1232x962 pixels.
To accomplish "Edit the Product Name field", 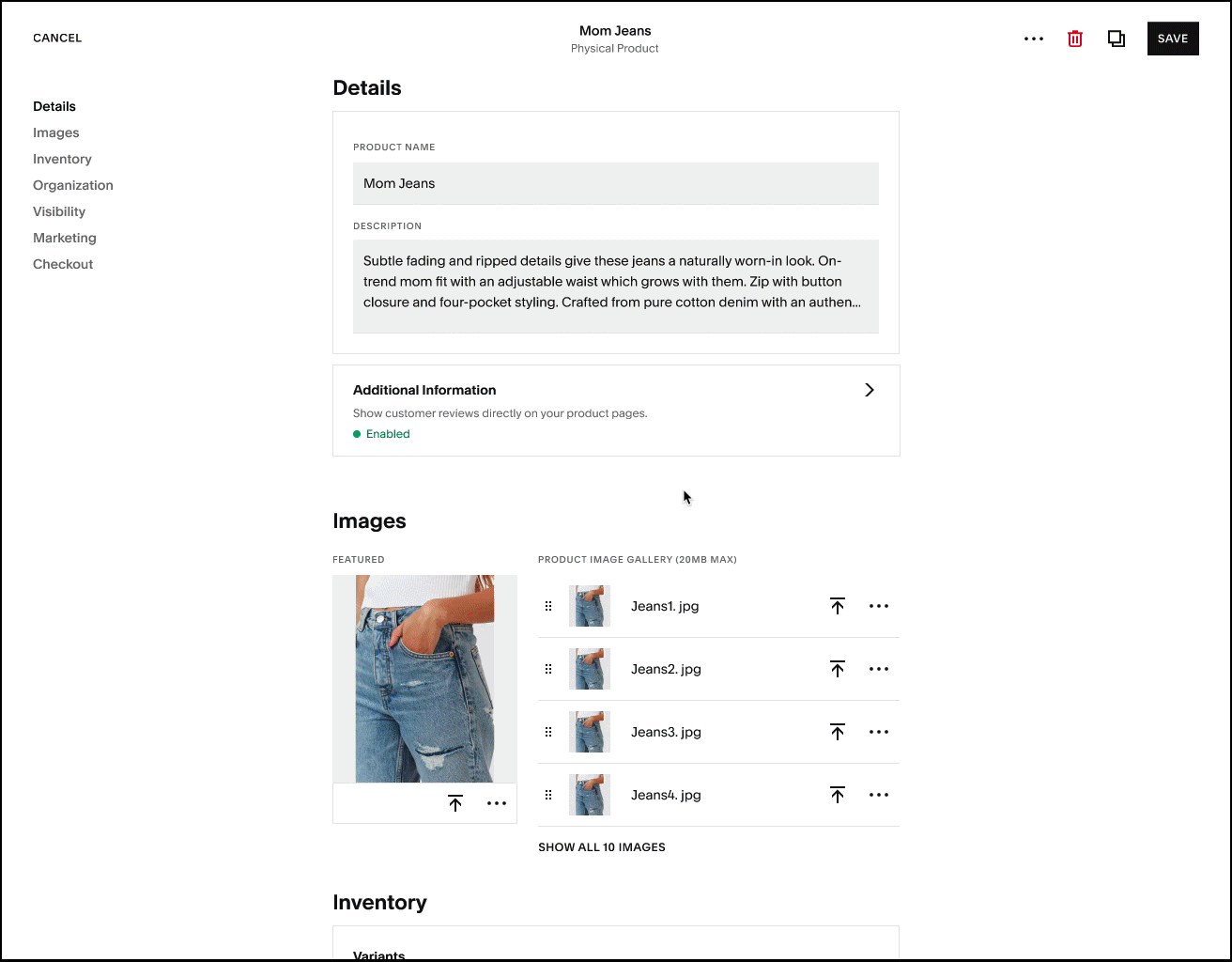I will (x=616, y=183).
